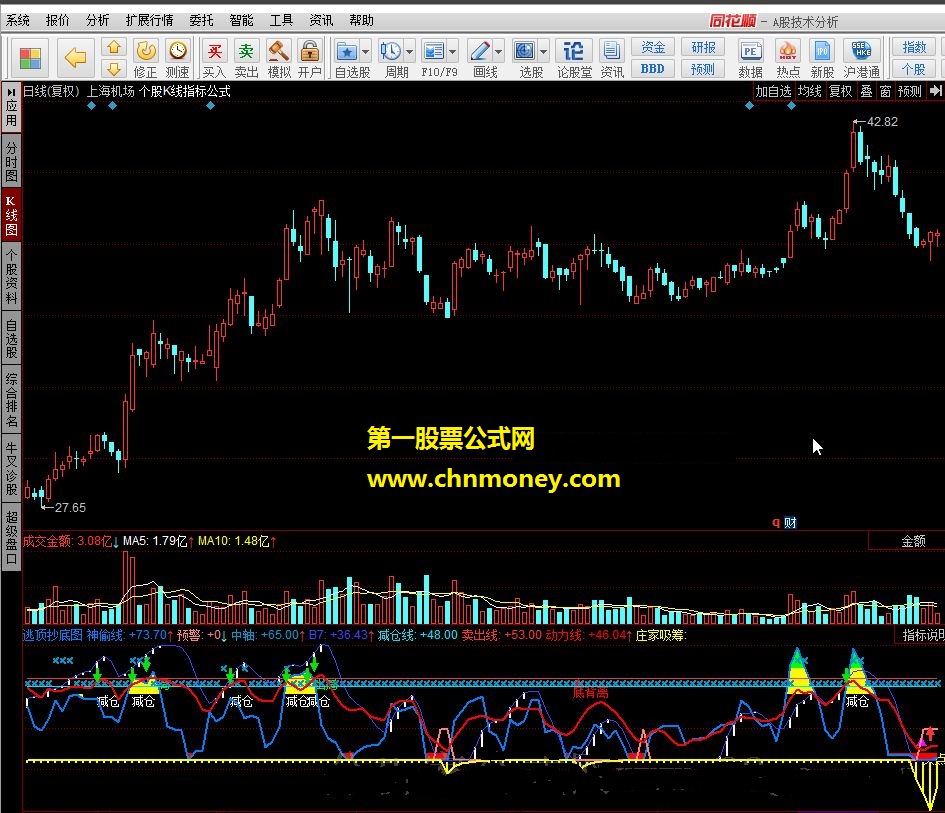Open the 修正 correction tool
Screen dimensions: 945x813
pyautogui.click(x=145, y=58)
